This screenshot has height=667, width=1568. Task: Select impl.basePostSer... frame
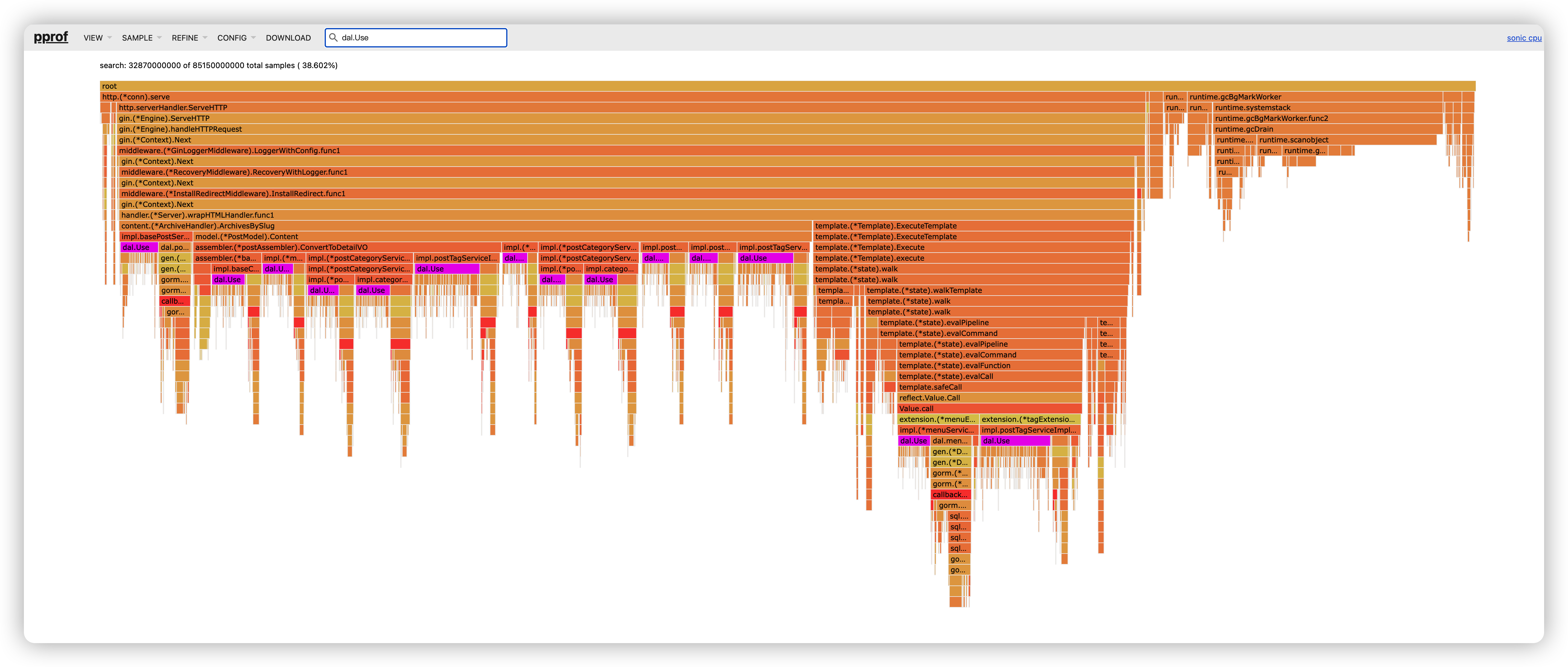156,237
